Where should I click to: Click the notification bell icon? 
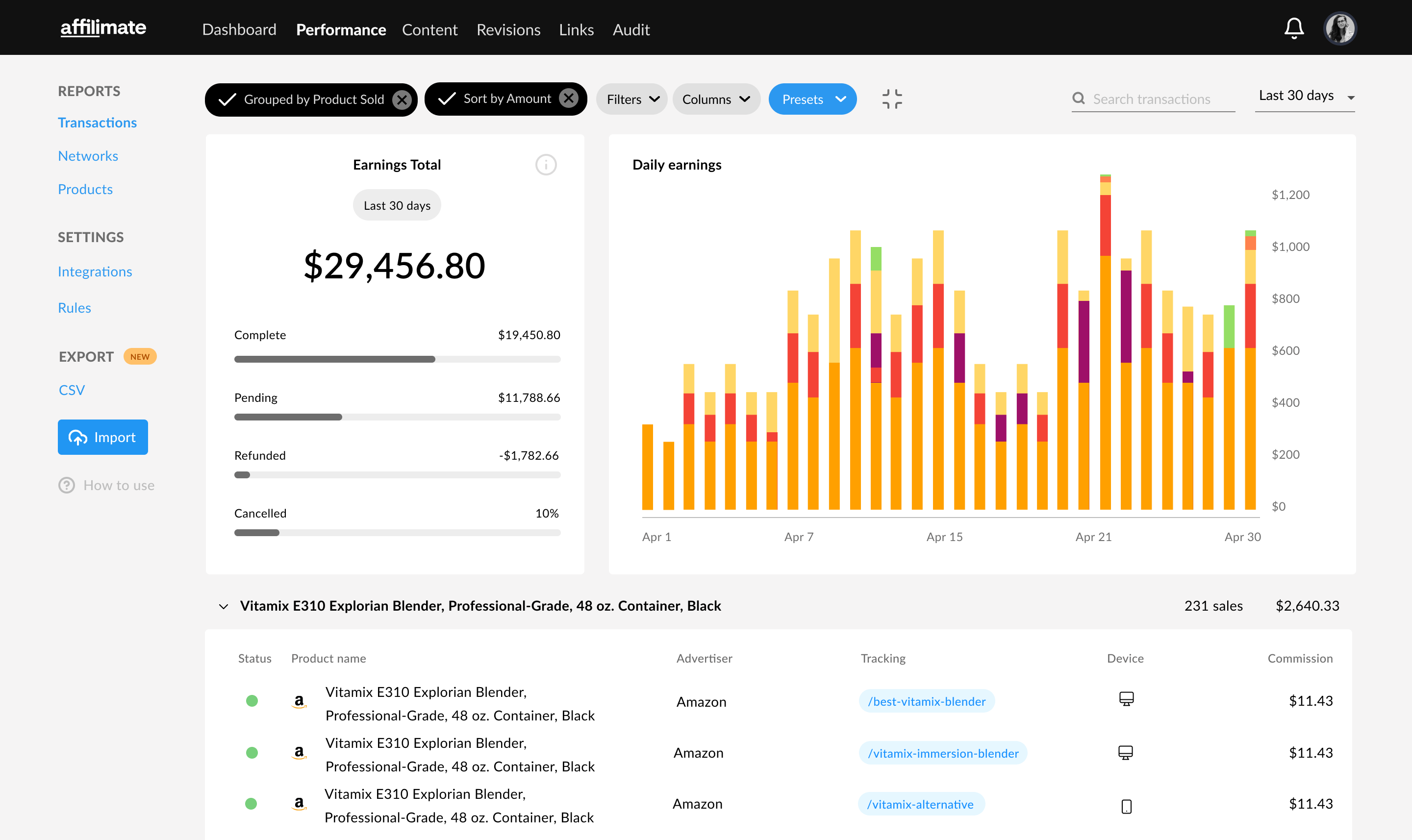(1296, 27)
